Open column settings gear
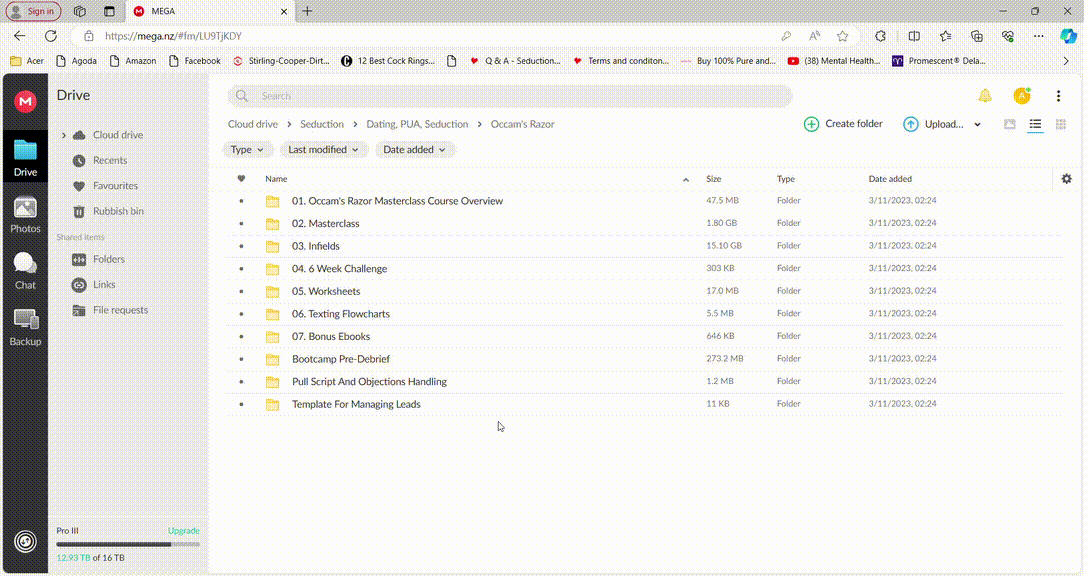This screenshot has width=1084, height=576. tap(1067, 178)
